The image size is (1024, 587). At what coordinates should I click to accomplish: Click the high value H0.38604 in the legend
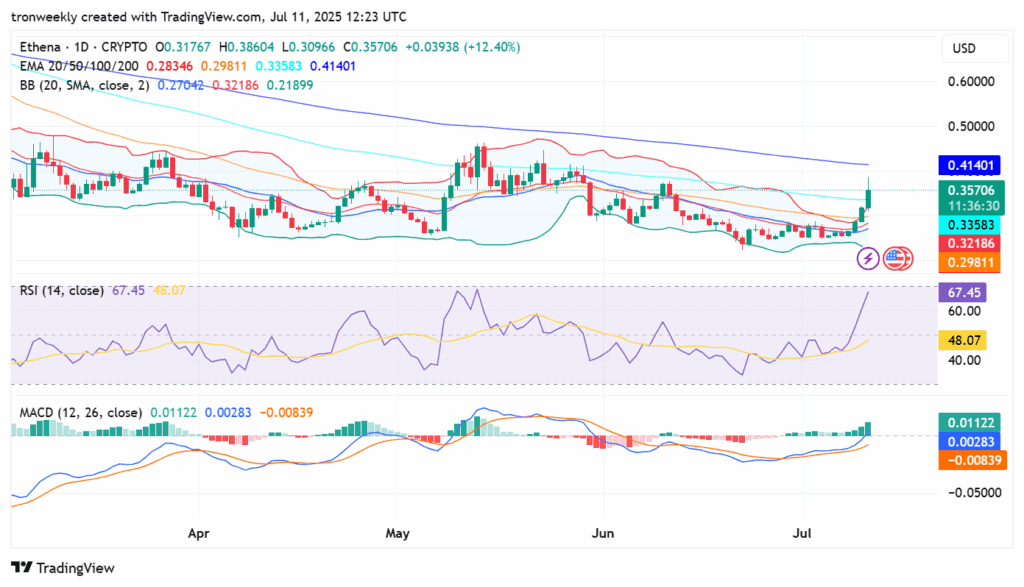(246, 47)
